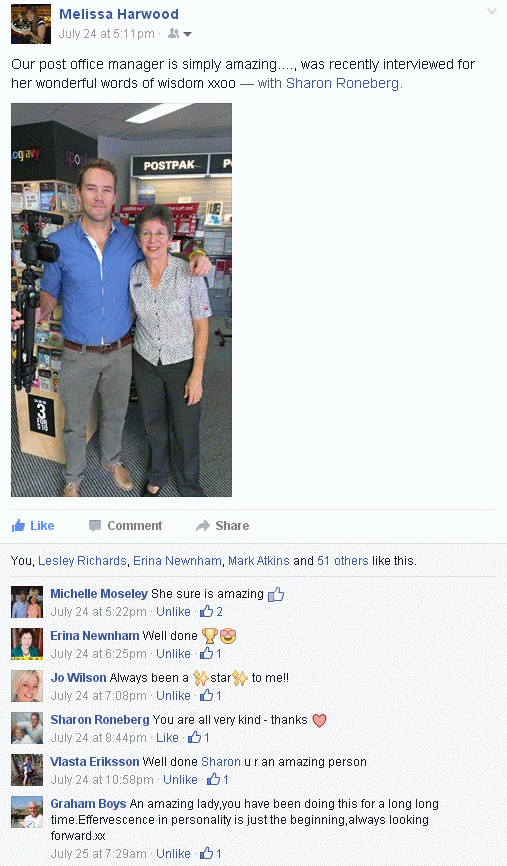Like Sharon Roneberg's thank-you comment
The width and height of the screenshot is (507, 866).
167,737
